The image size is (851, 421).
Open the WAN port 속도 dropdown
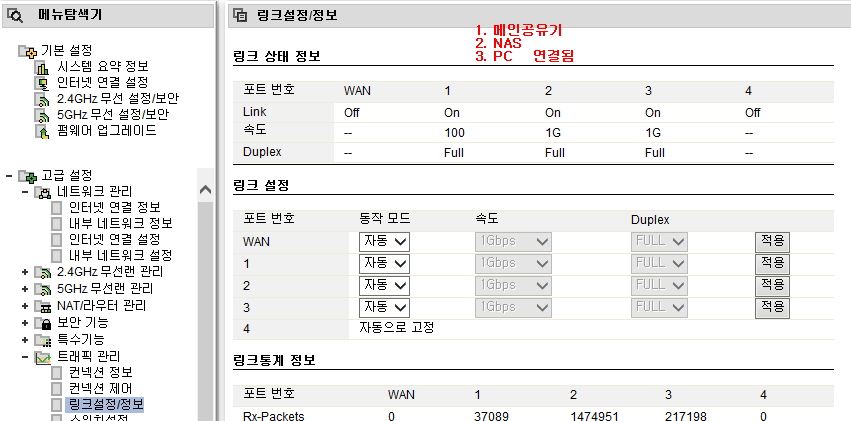(513, 242)
